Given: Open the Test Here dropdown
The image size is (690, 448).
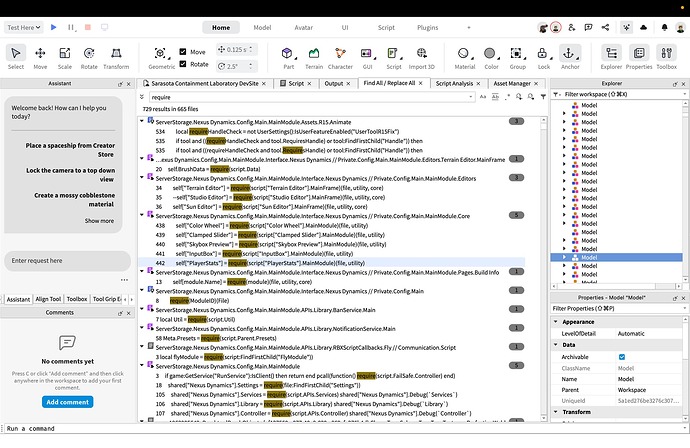Looking at the screenshot, I should [x=24, y=27].
